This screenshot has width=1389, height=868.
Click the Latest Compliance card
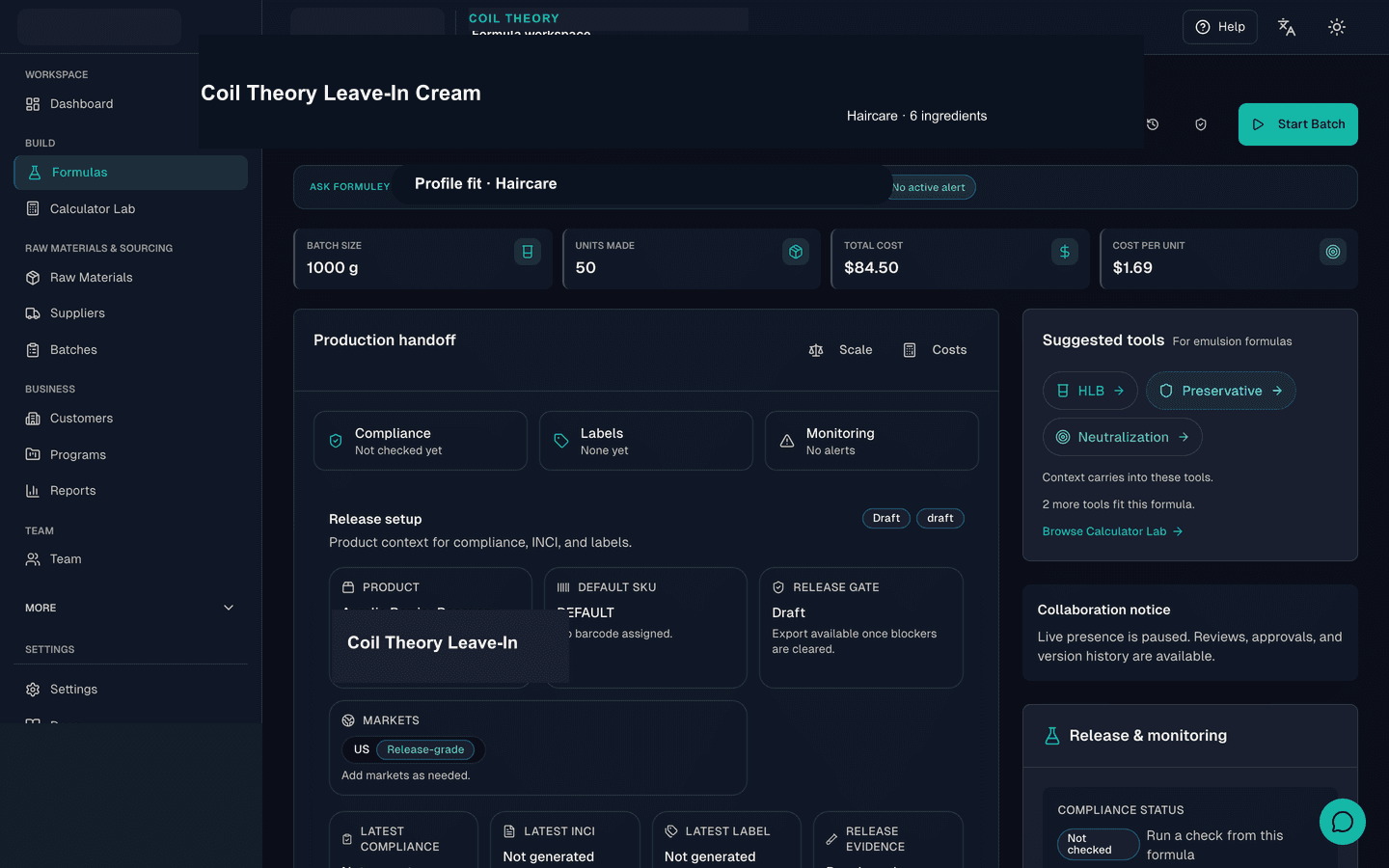403,841
